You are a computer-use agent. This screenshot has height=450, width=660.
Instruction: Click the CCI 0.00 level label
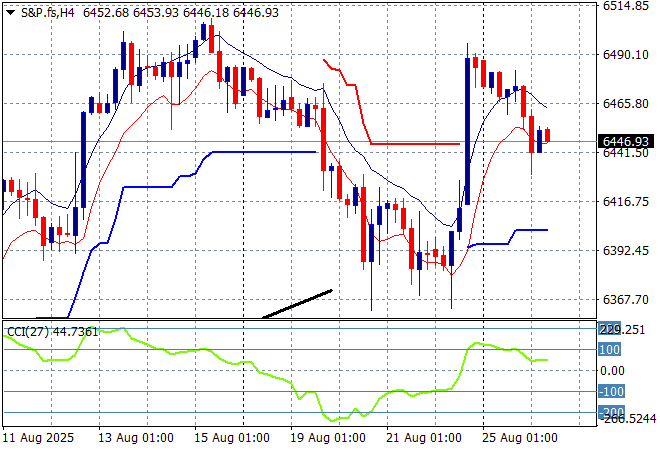(612, 370)
